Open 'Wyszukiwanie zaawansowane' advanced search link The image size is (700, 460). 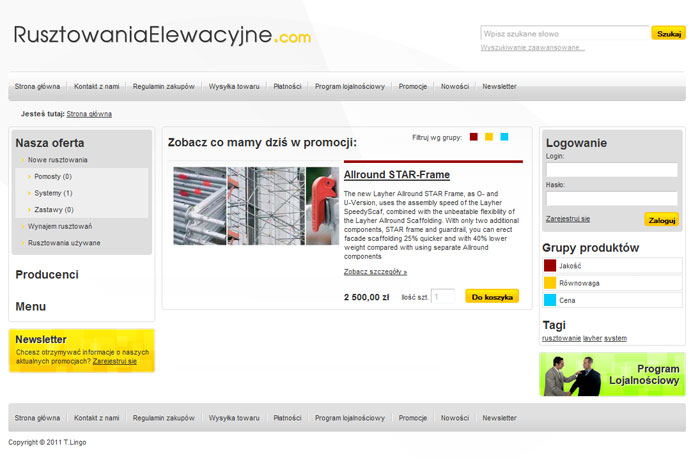(532, 48)
